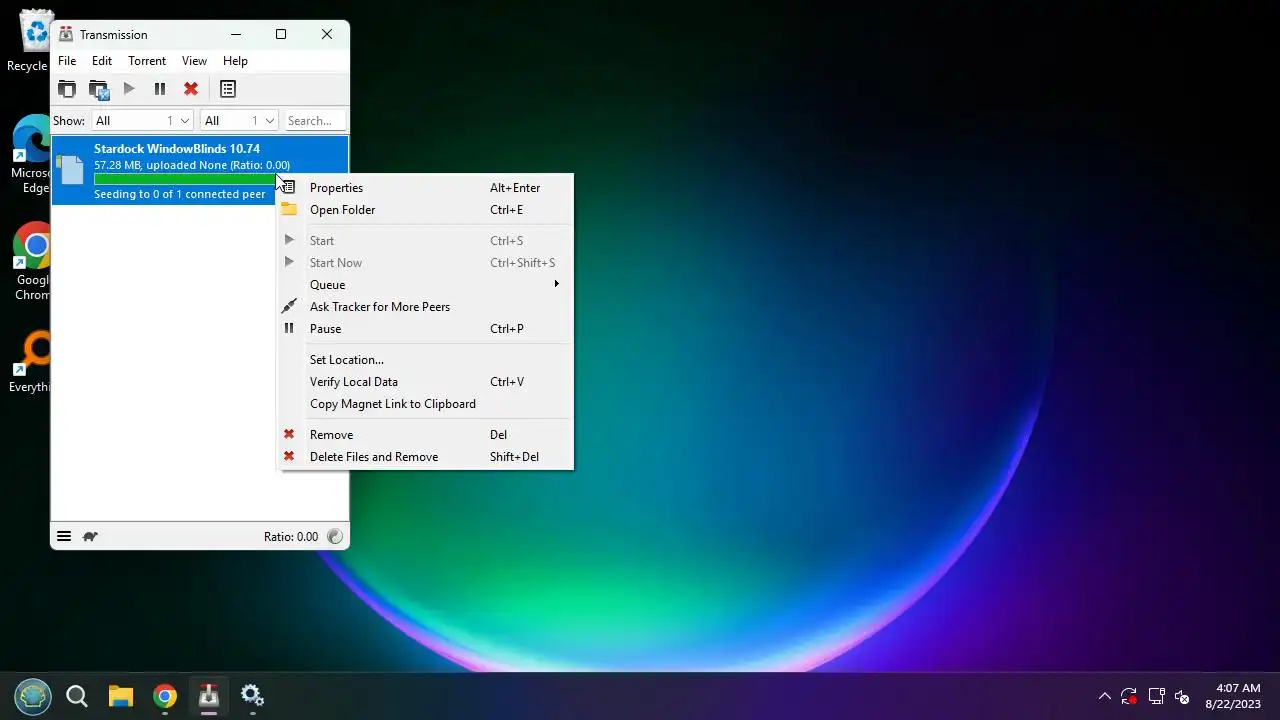Click the Settings gear taskbar icon

(x=253, y=696)
